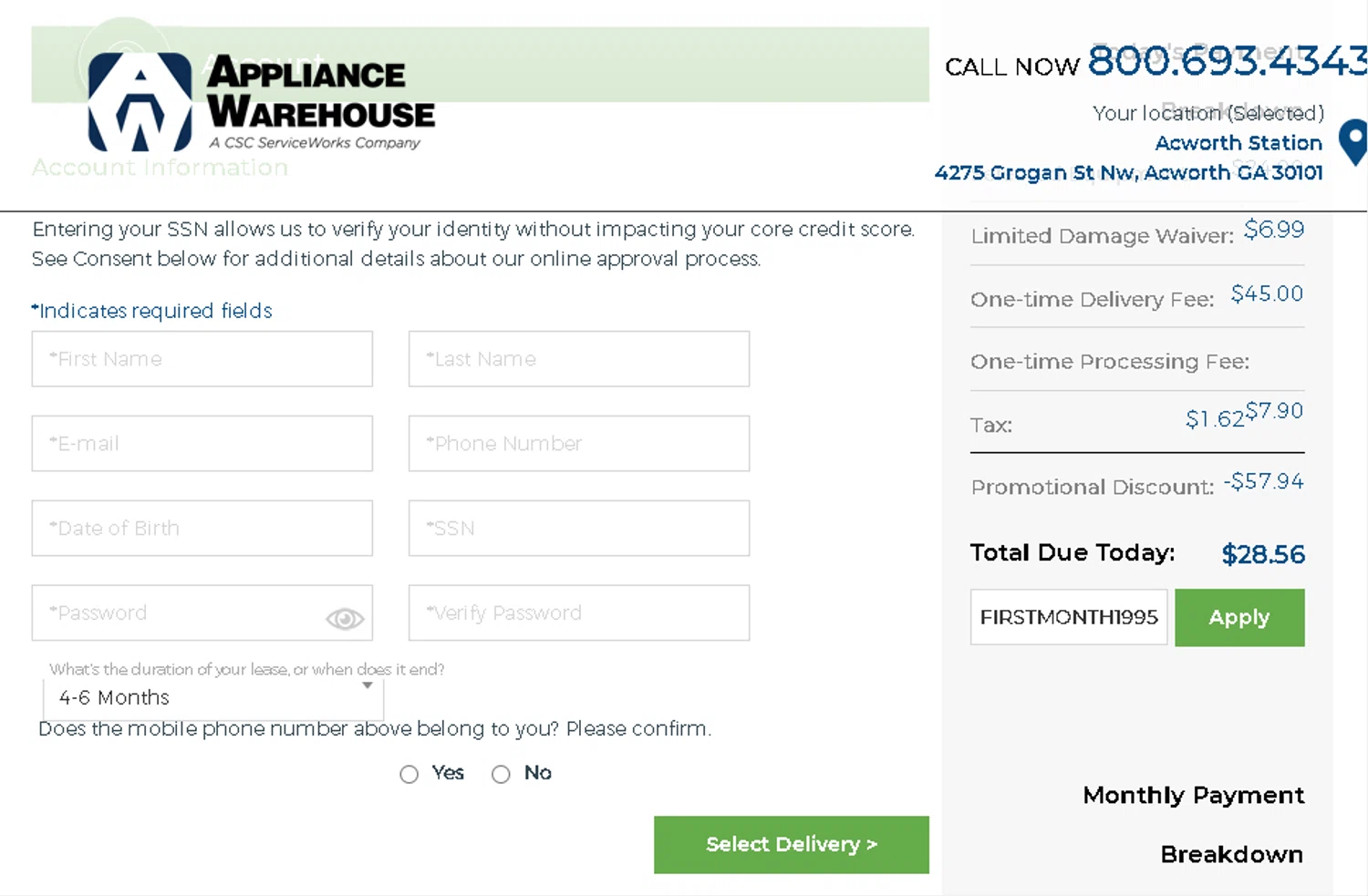Click the Last Name field

coord(579,359)
